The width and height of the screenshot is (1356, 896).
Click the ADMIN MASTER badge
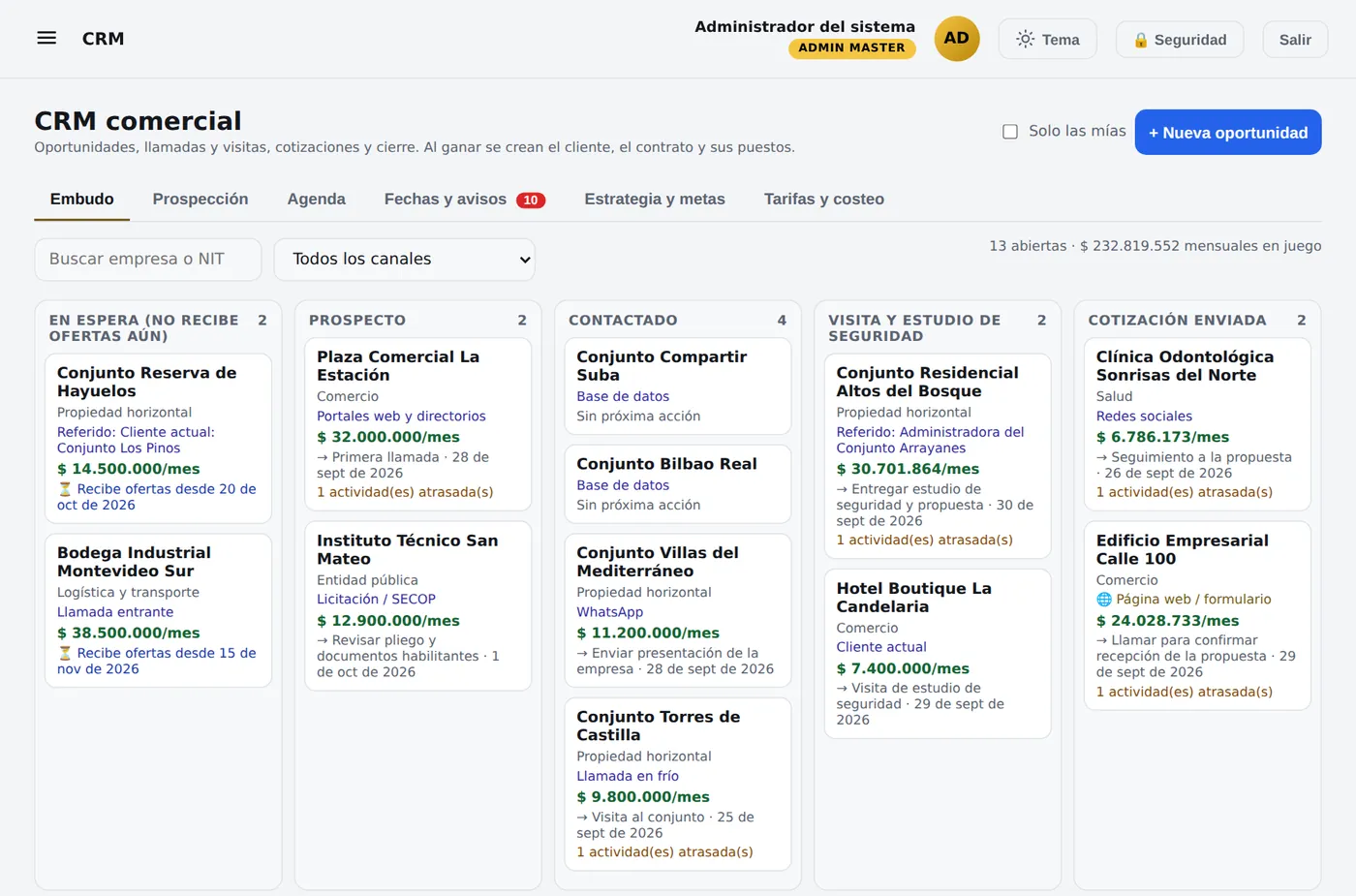click(x=851, y=47)
